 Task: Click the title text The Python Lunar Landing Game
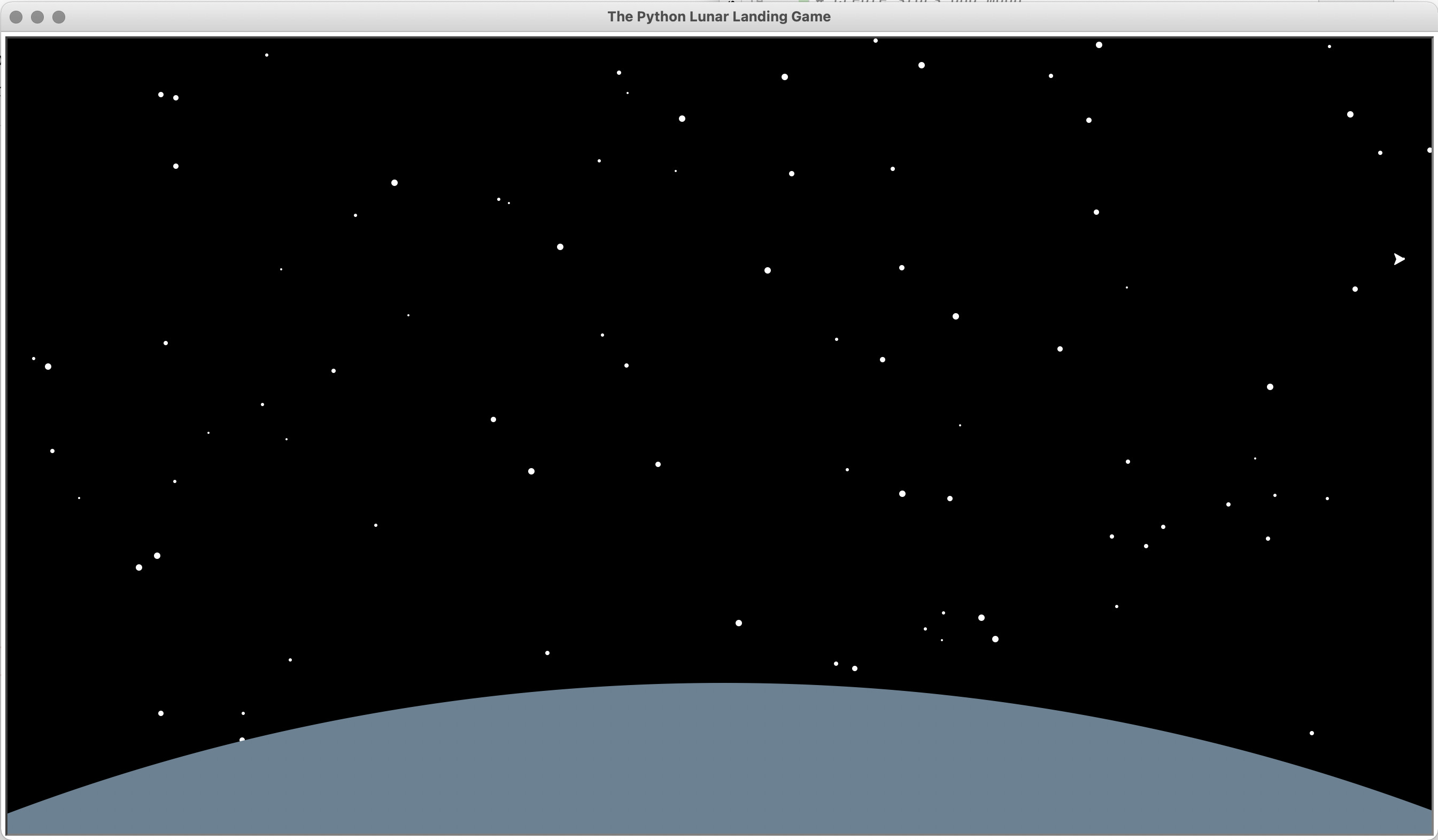tap(719, 17)
